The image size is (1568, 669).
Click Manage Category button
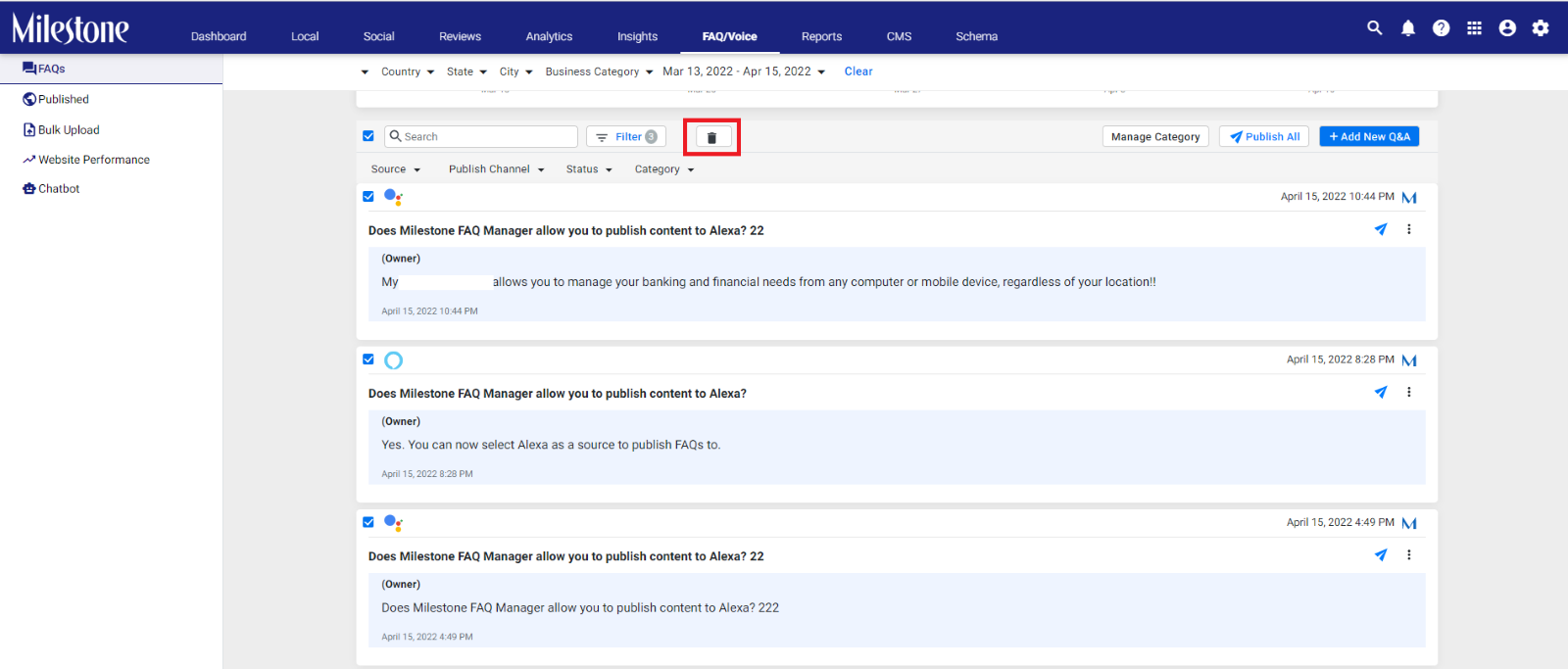(x=1155, y=137)
